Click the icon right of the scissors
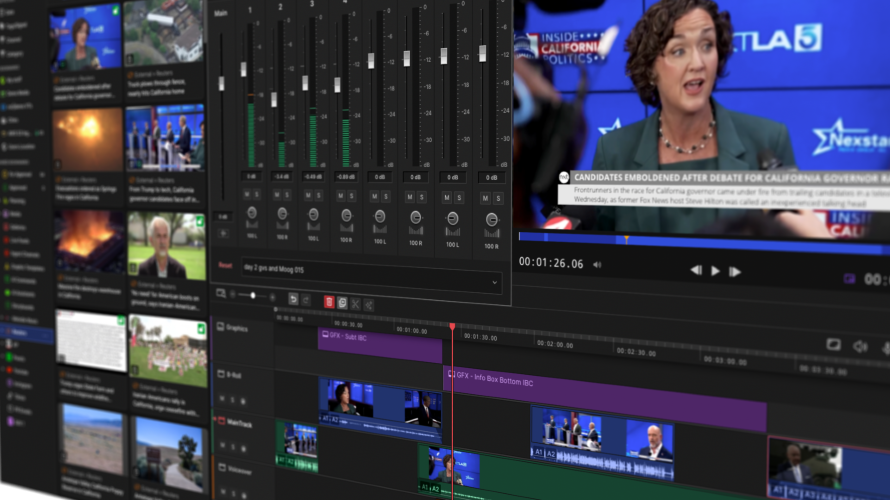Image resolution: width=890 pixels, height=500 pixels. coord(368,305)
